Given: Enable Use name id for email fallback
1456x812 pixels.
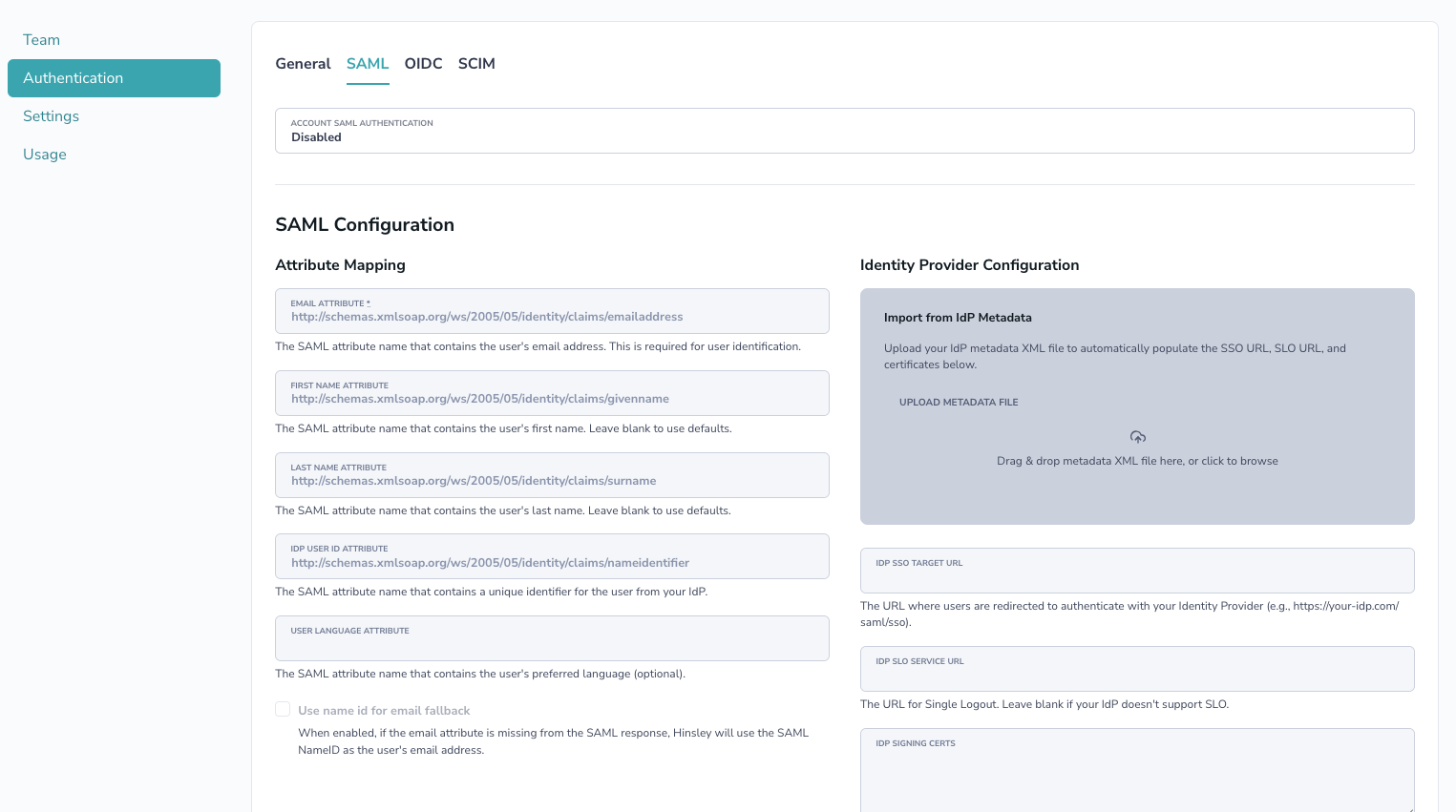Looking at the screenshot, I should [283, 709].
